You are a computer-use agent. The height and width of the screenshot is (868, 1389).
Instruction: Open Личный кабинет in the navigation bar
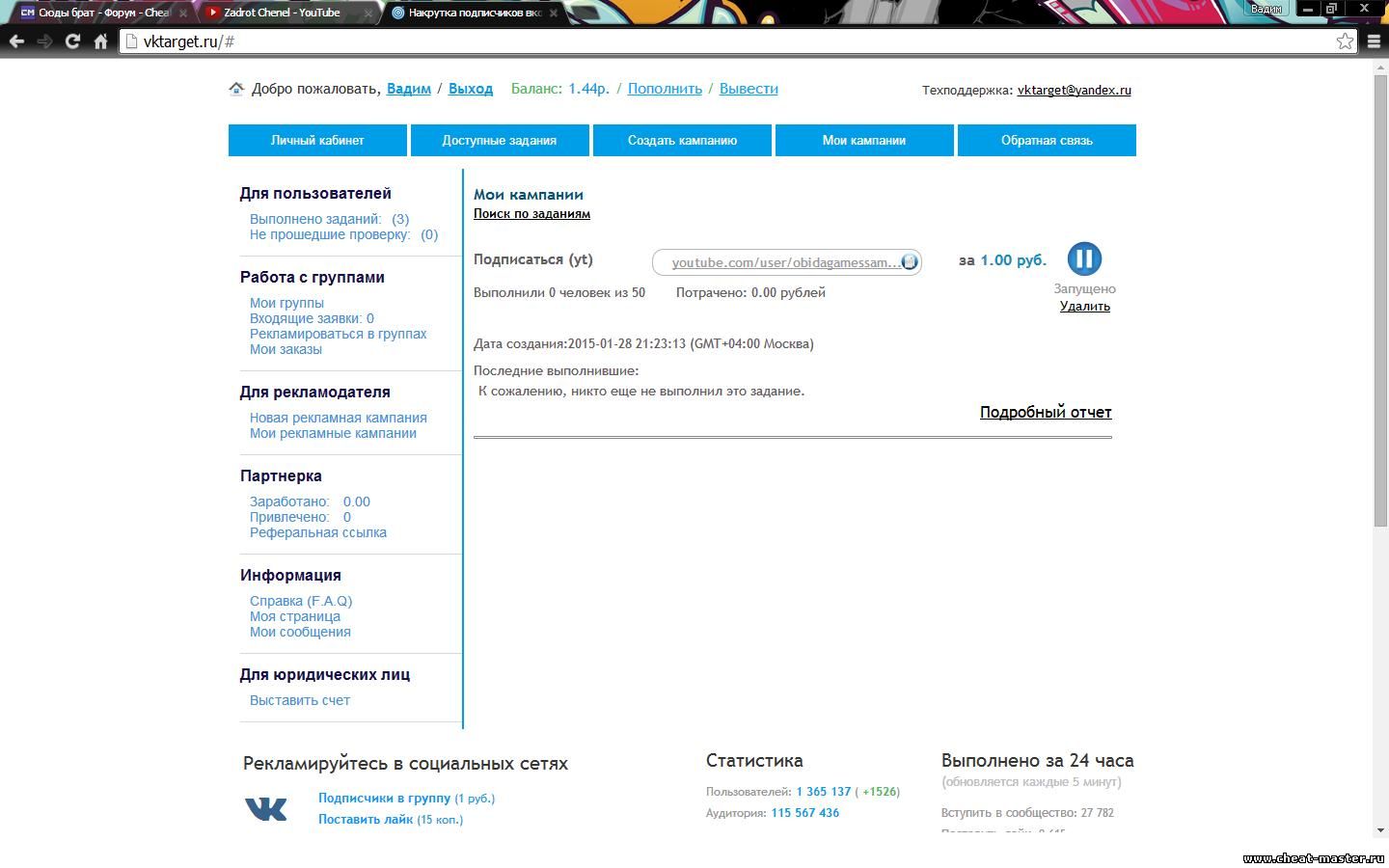pyautogui.click(x=317, y=140)
